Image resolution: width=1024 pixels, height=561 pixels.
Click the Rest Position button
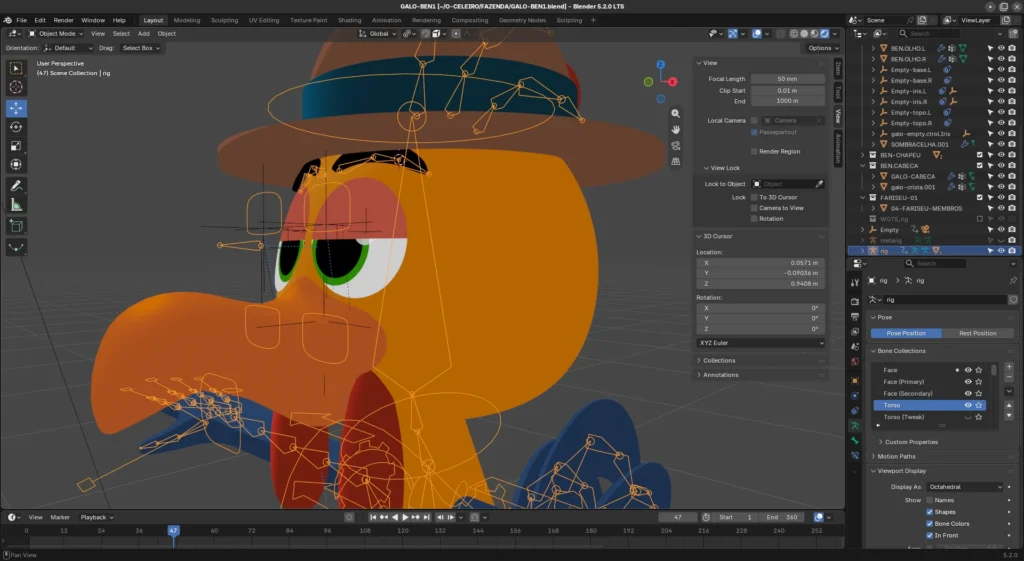pos(978,333)
